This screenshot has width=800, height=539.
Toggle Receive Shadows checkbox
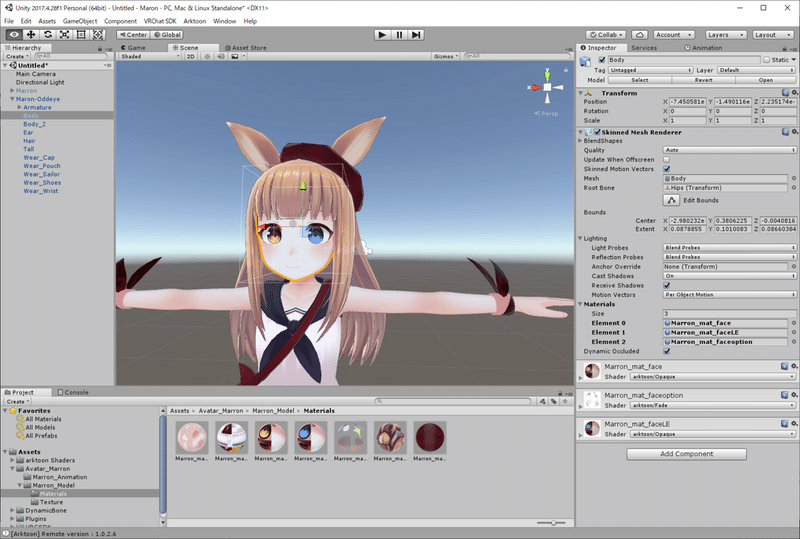pos(666,285)
